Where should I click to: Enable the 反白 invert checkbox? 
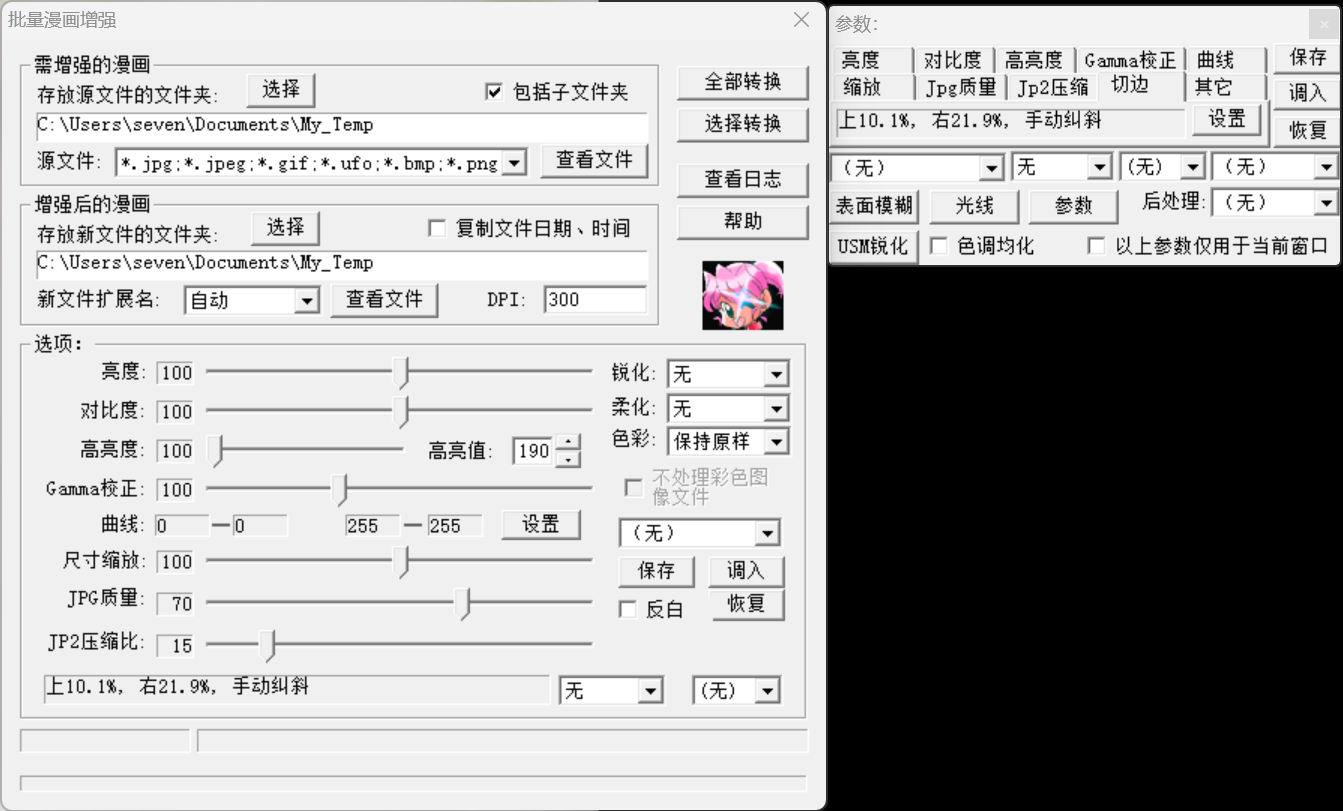point(628,609)
